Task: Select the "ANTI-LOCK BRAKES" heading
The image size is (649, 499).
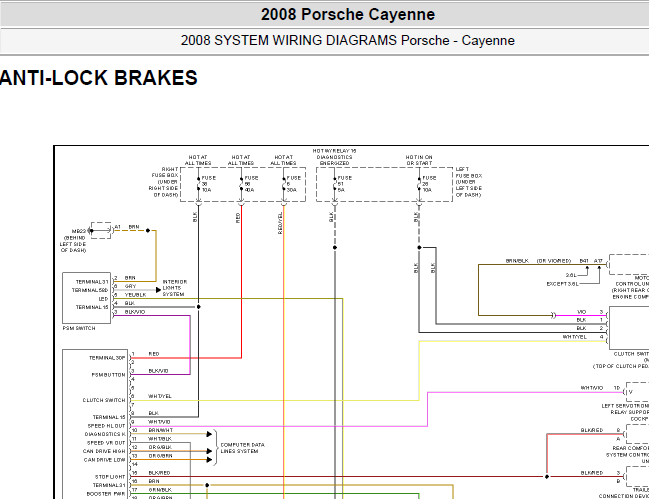Action: click(x=99, y=78)
